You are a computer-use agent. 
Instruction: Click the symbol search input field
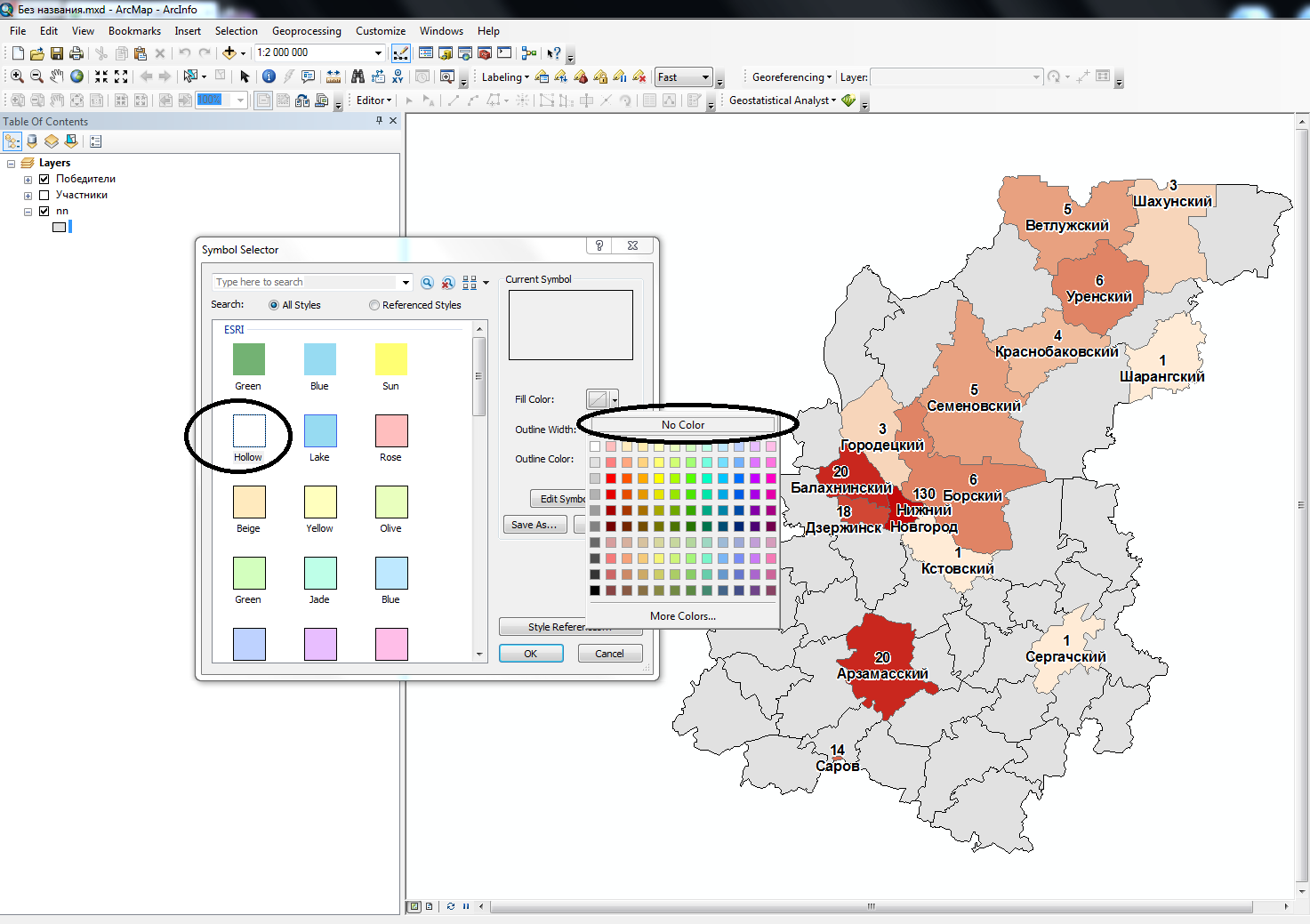tap(305, 282)
